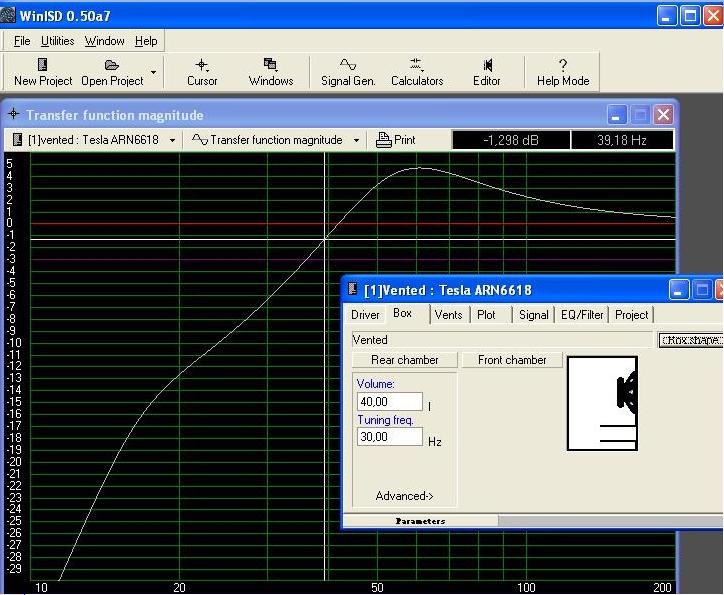The height and width of the screenshot is (595, 724).
Task: Switch to the Vents tab
Action: [448, 315]
